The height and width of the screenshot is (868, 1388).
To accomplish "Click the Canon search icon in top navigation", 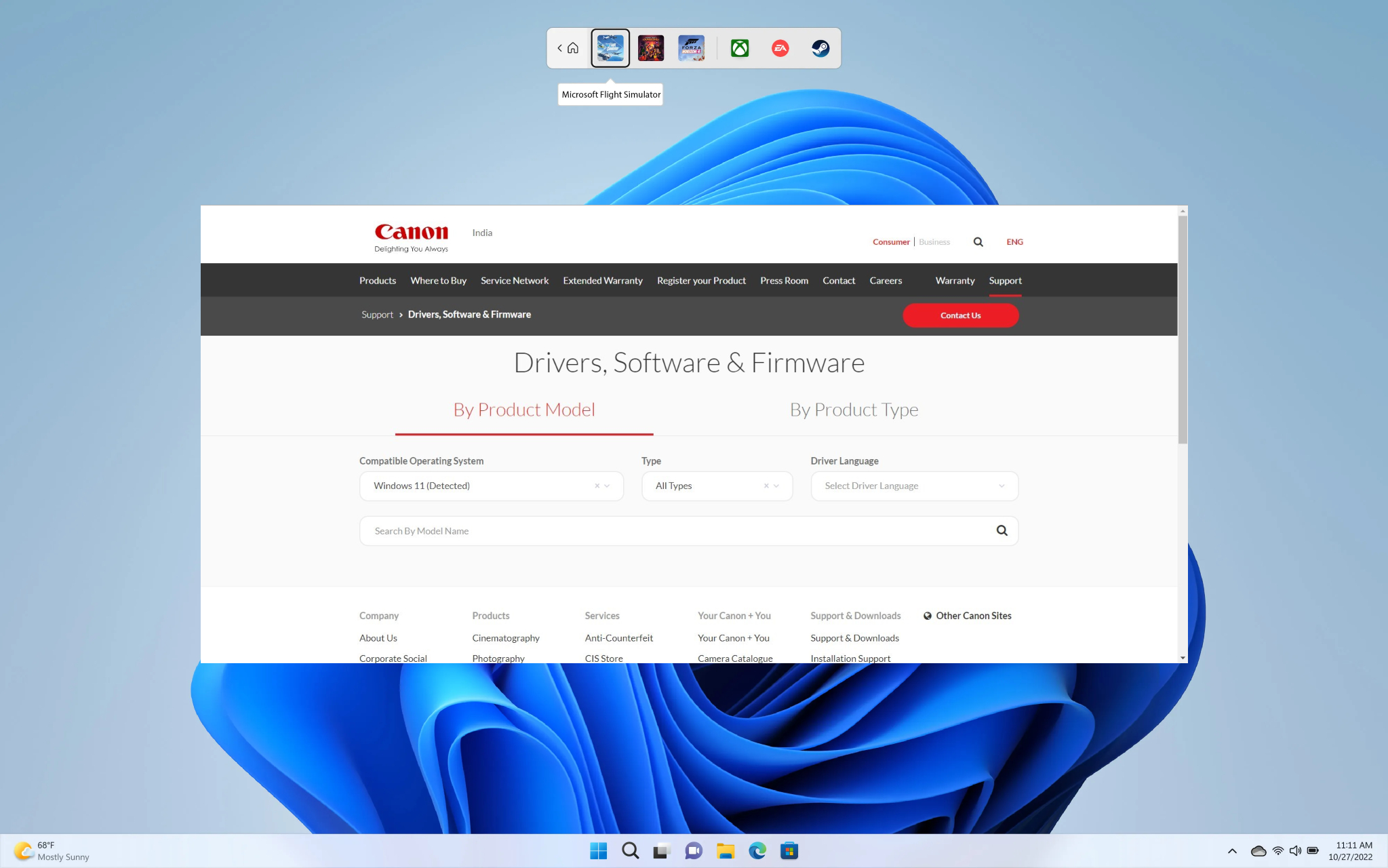I will point(978,241).
